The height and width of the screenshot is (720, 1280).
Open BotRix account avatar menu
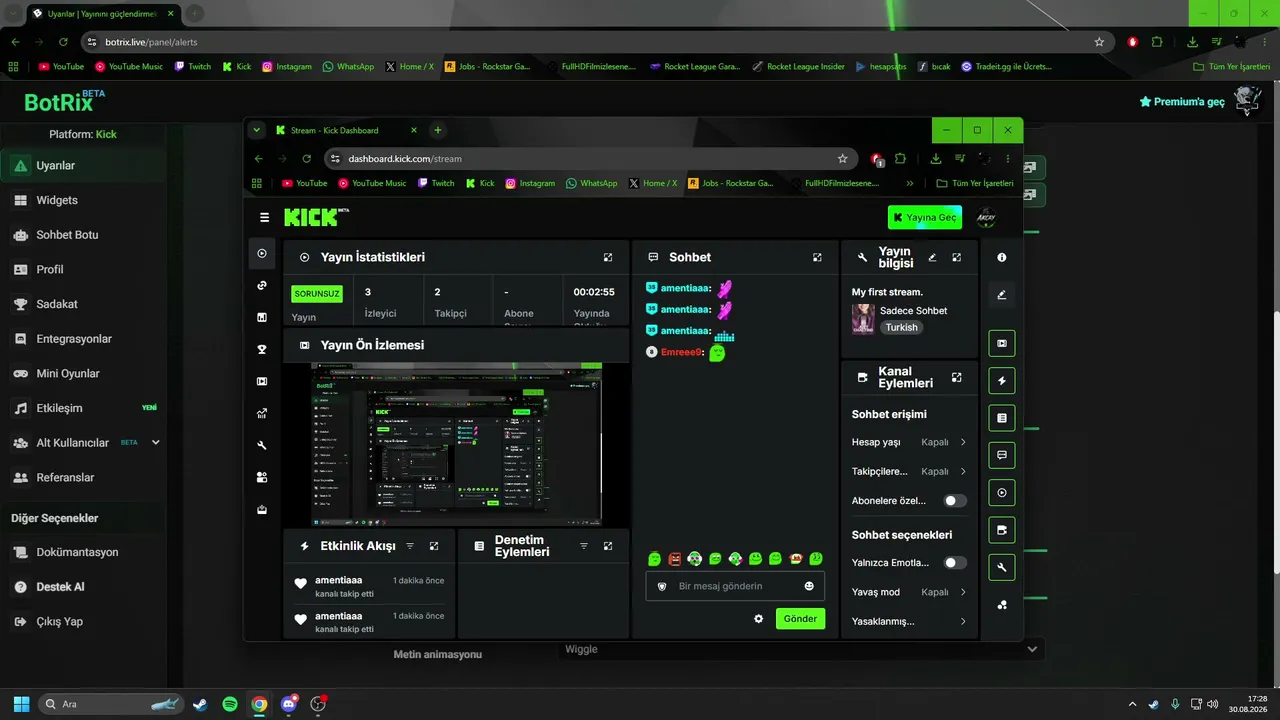click(1247, 101)
